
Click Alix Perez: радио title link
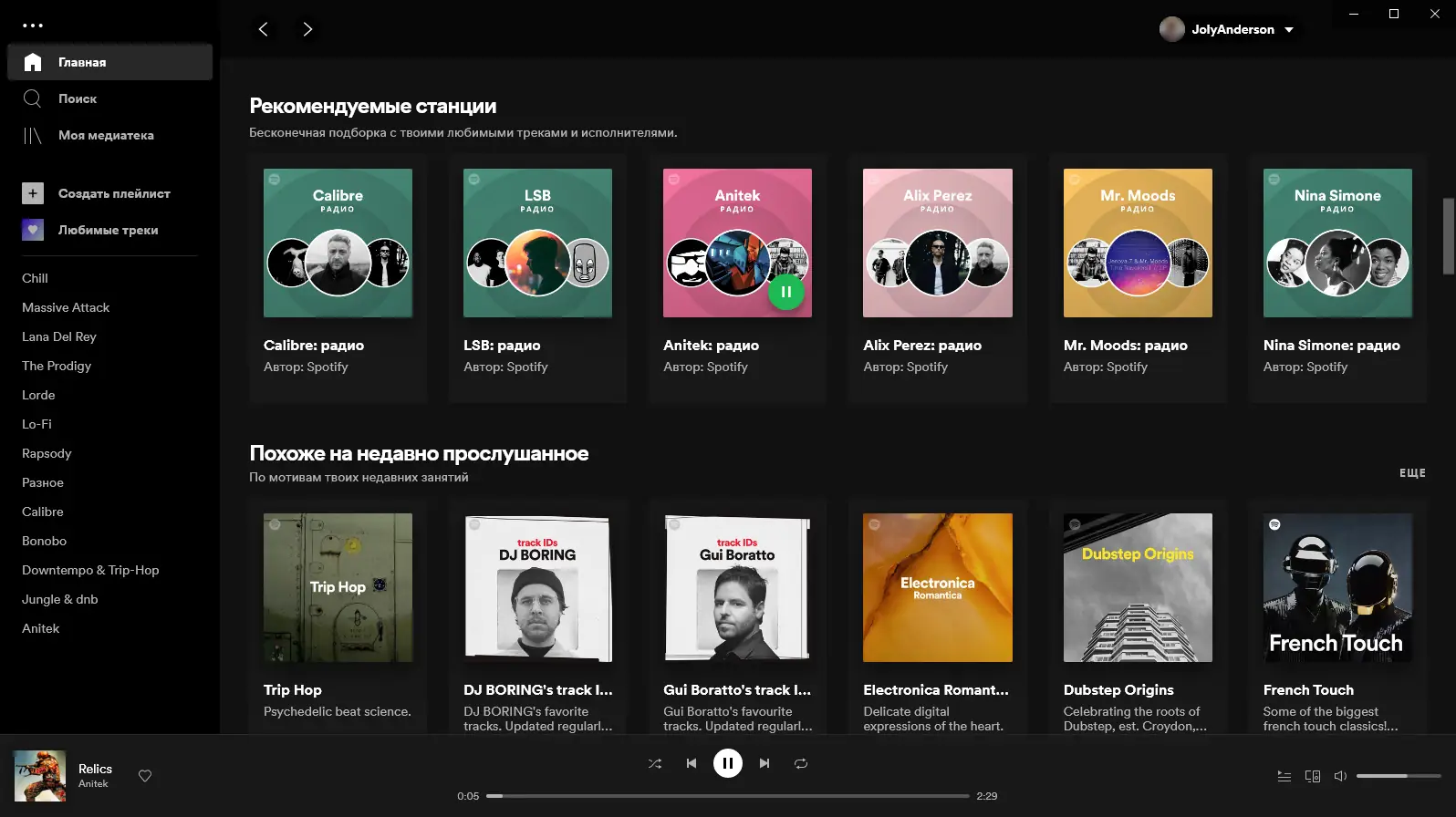[922, 346]
